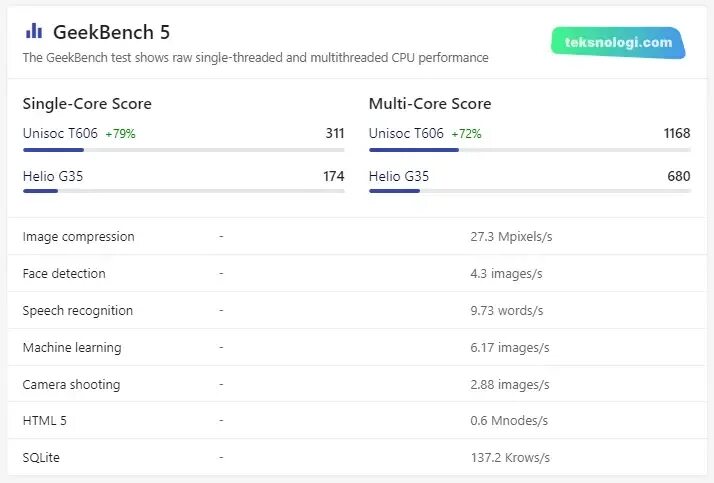The height and width of the screenshot is (483, 714).
Task: Click the 137.2 Krows/s SQLite value
Action: click(510, 458)
